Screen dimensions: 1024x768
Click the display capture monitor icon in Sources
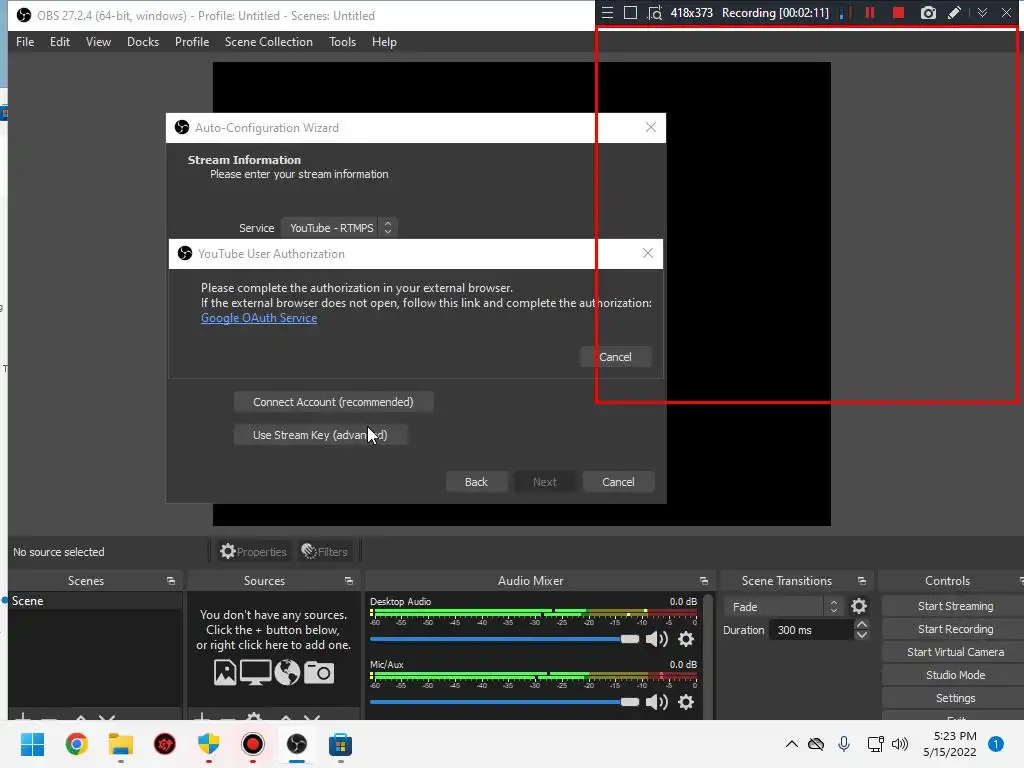click(255, 673)
